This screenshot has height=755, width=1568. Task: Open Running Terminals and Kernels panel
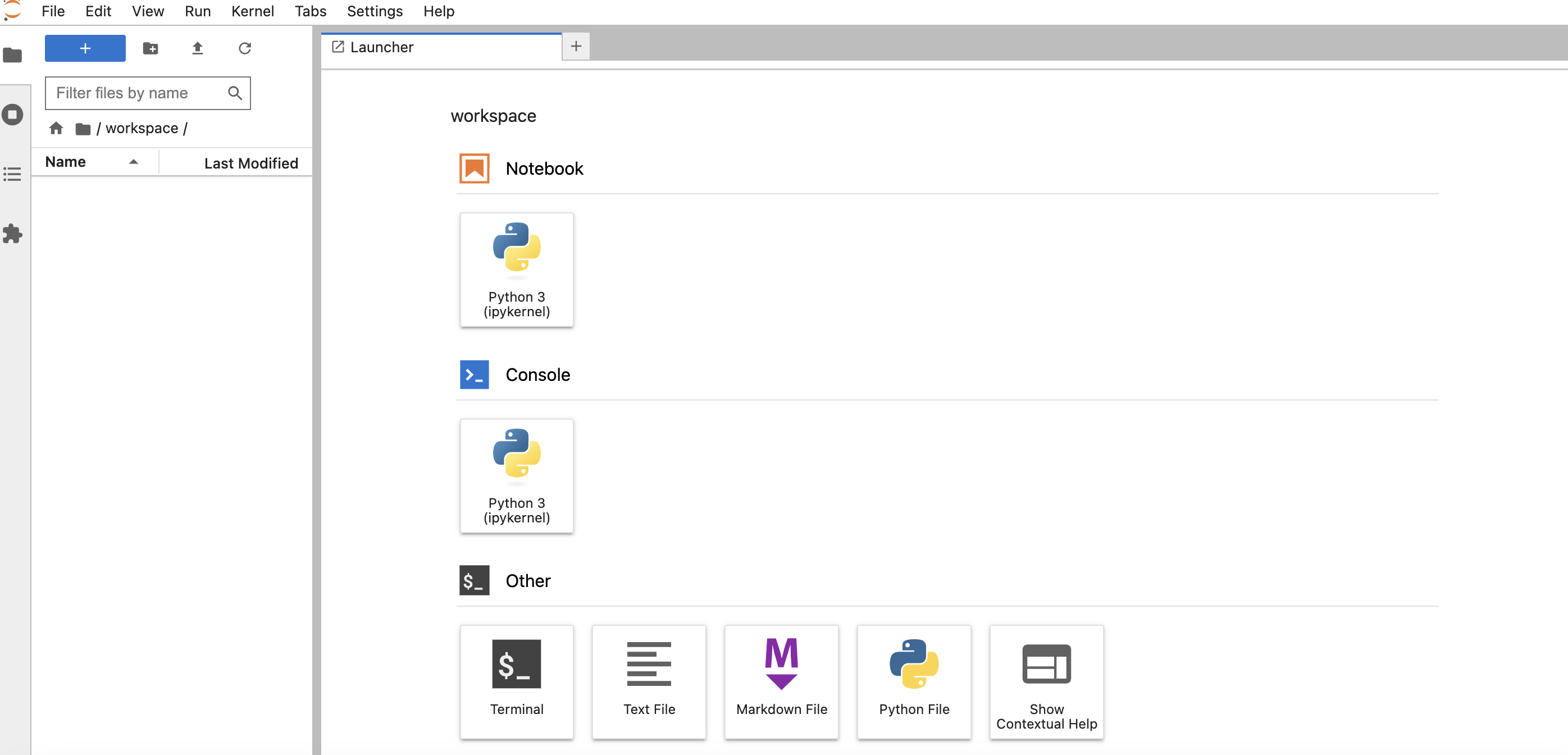pyautogui.click(x=12, y=115)
